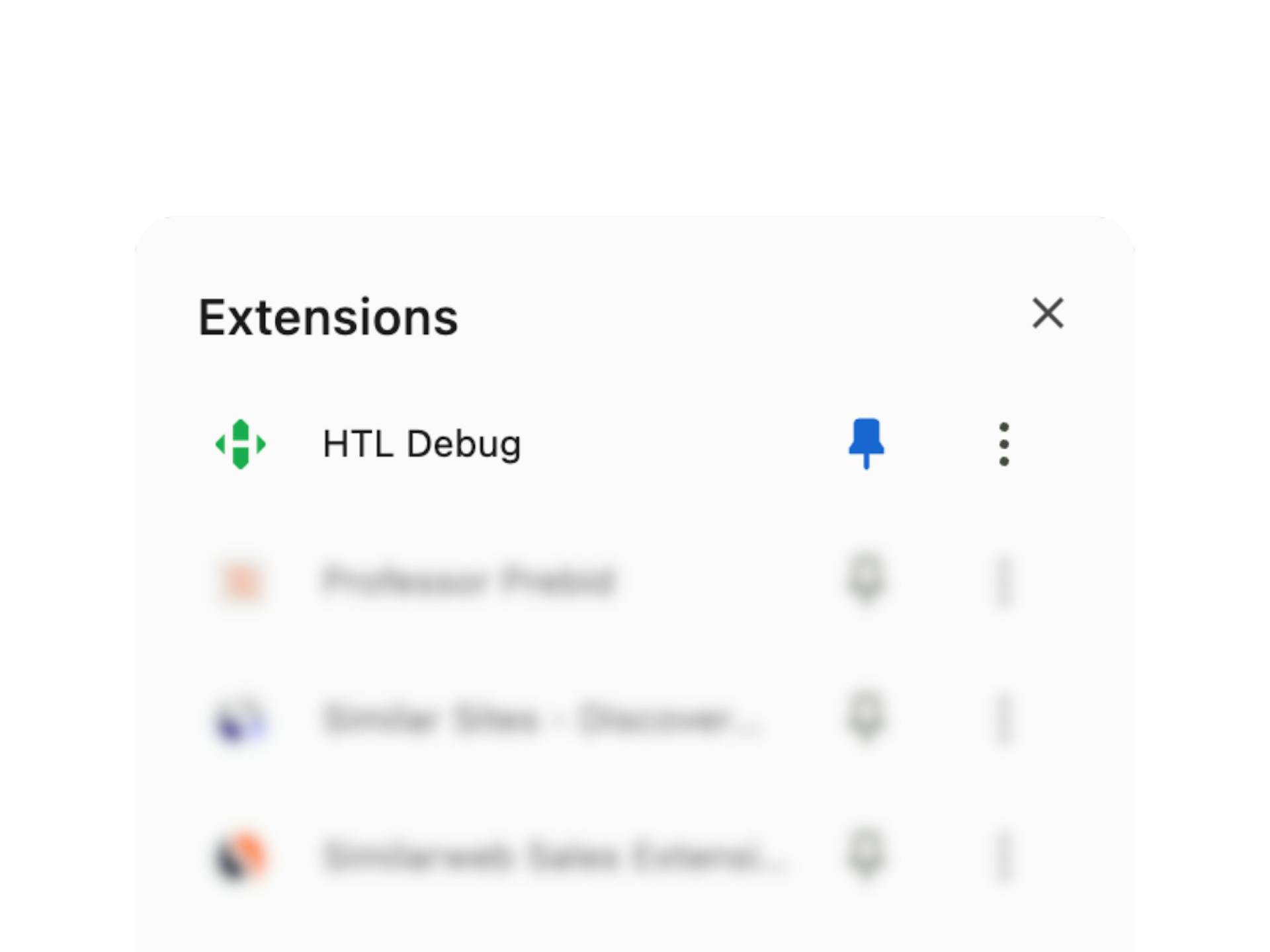Image resolution: width=1270 pixels, height=952 pixels.
Task: Launch Similarweb Sales Extension by its name
Action: (x=556, y=857)
